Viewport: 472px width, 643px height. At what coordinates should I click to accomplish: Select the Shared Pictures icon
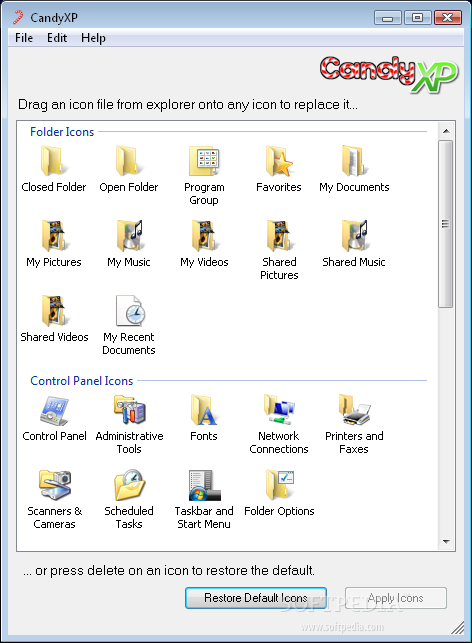[279, 235]
